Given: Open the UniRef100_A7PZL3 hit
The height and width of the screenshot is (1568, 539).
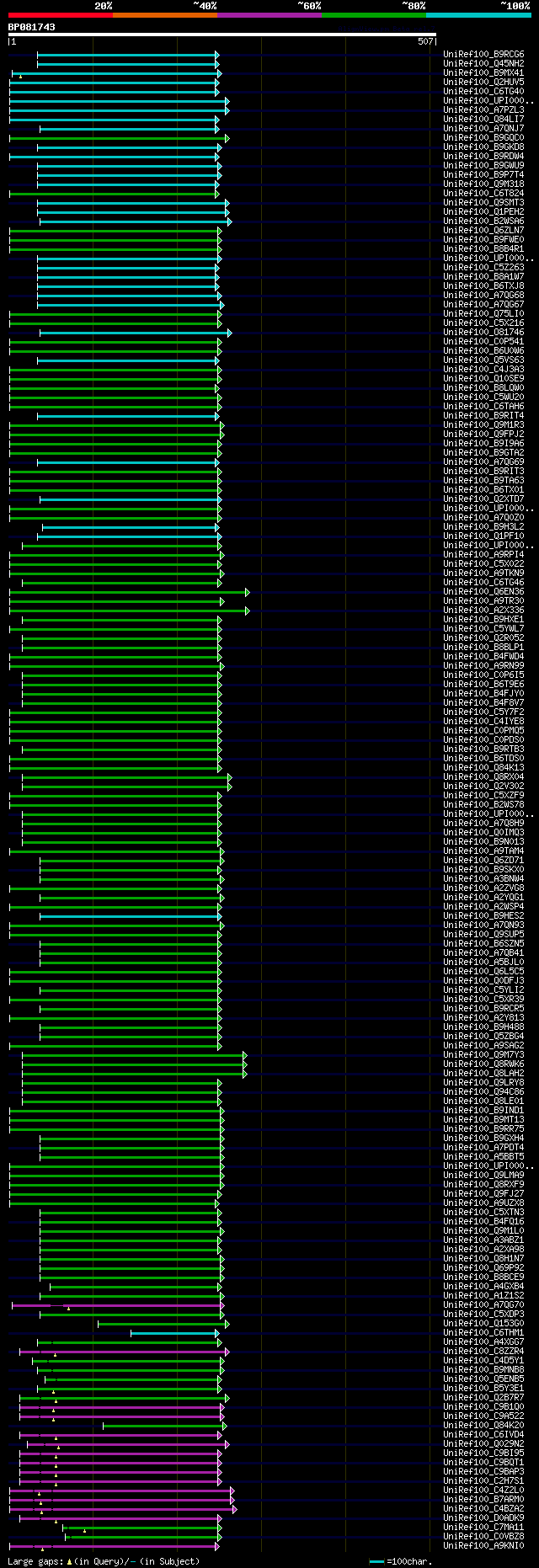Looking at the screenshot, I should click(x=483, y=109).
